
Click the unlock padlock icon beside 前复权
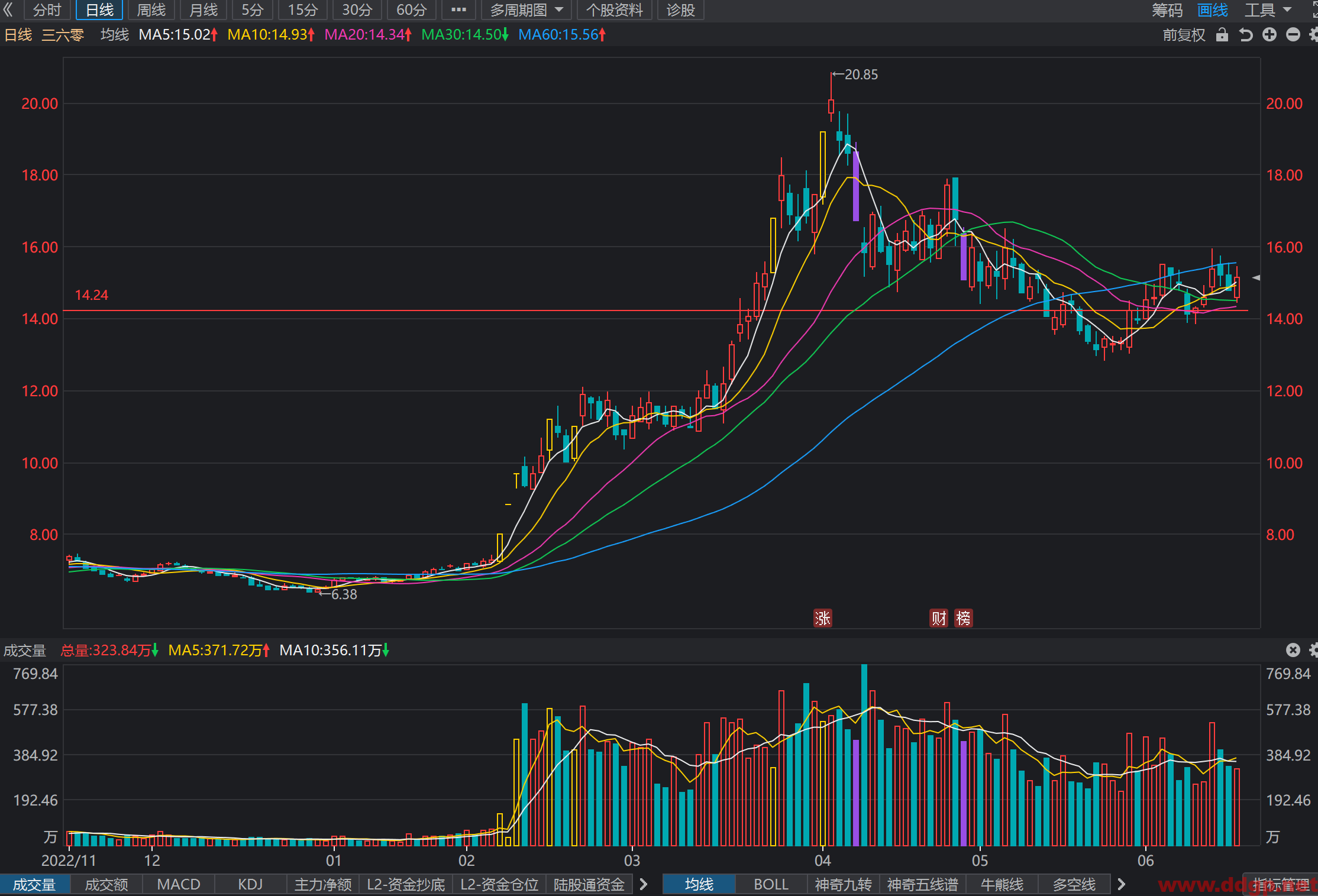point(1222,35)
